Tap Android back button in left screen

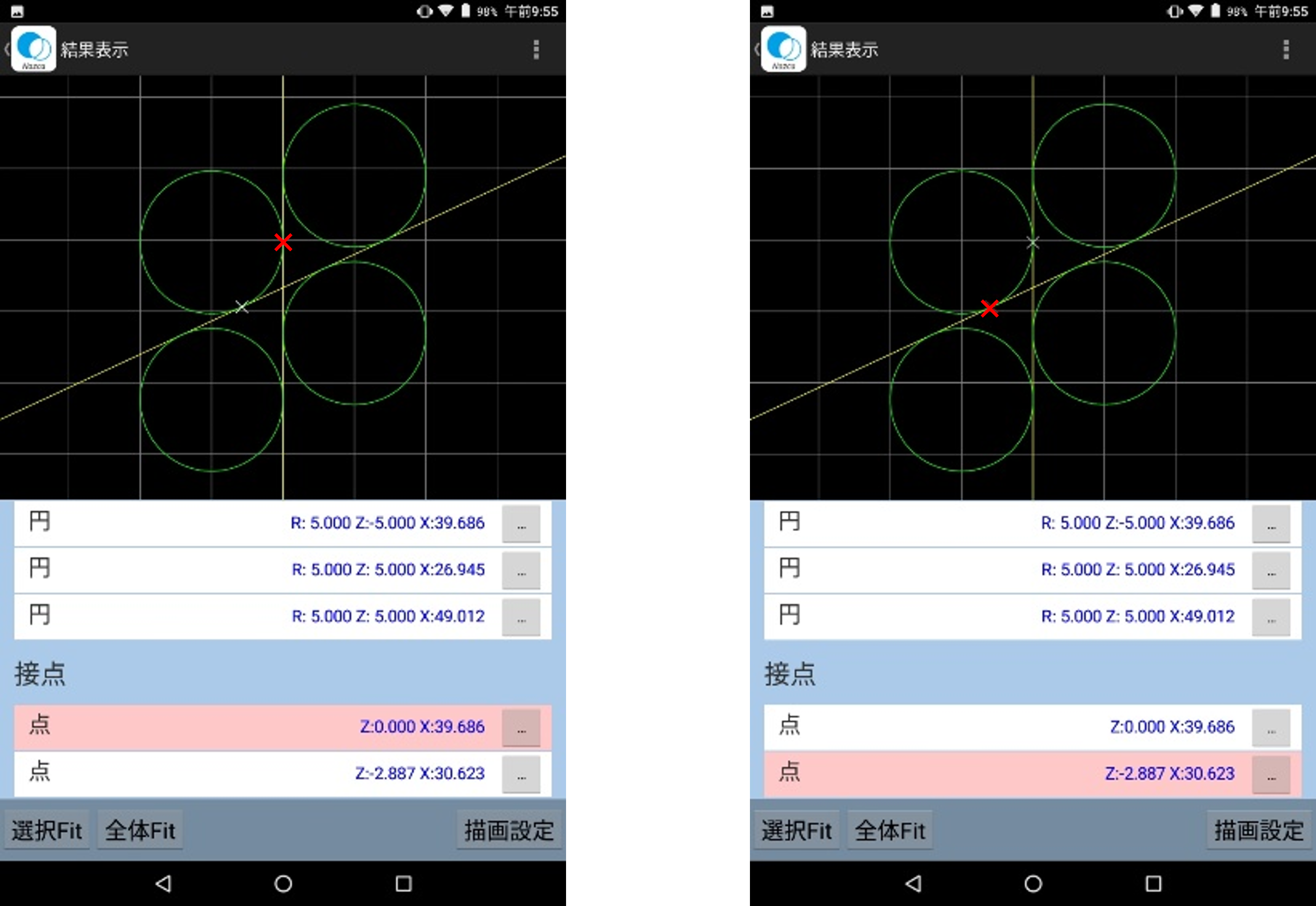click(x=164, y=883)
